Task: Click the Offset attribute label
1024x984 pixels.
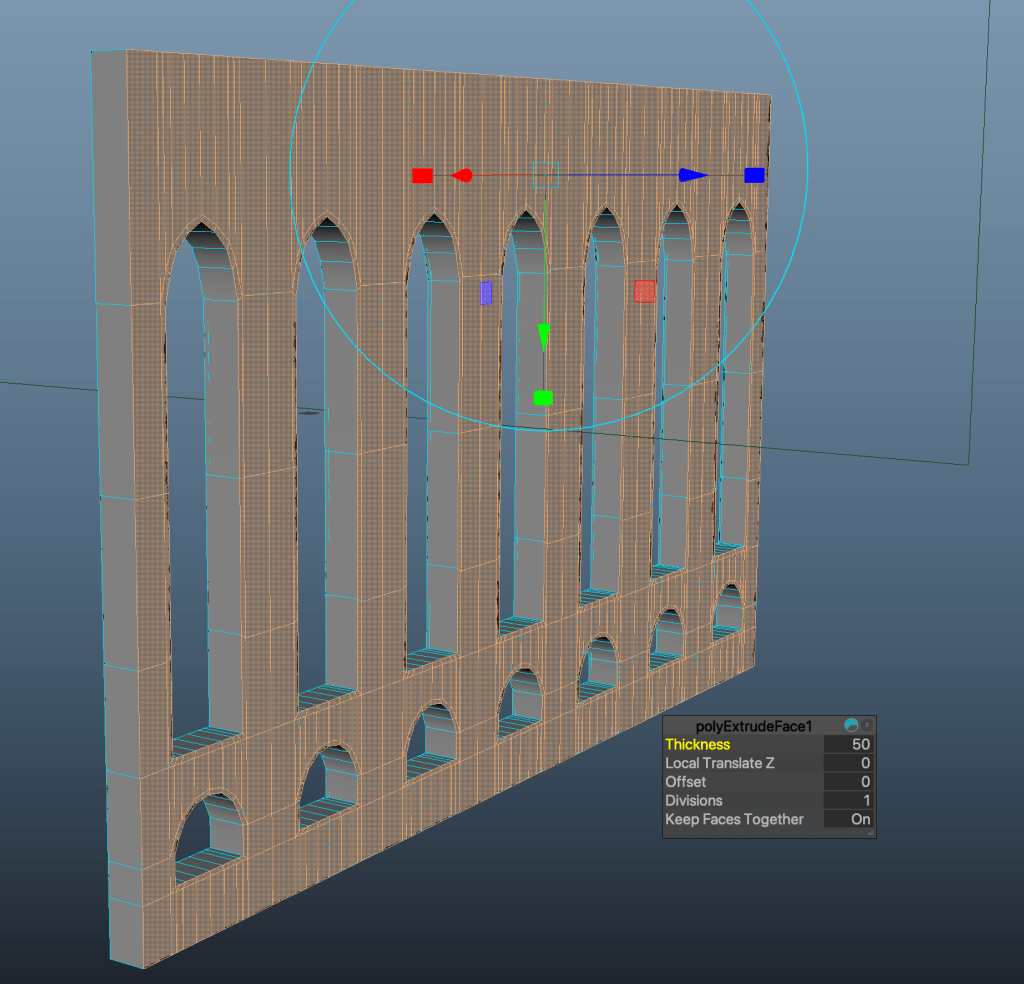Action: tap(685, 782)
